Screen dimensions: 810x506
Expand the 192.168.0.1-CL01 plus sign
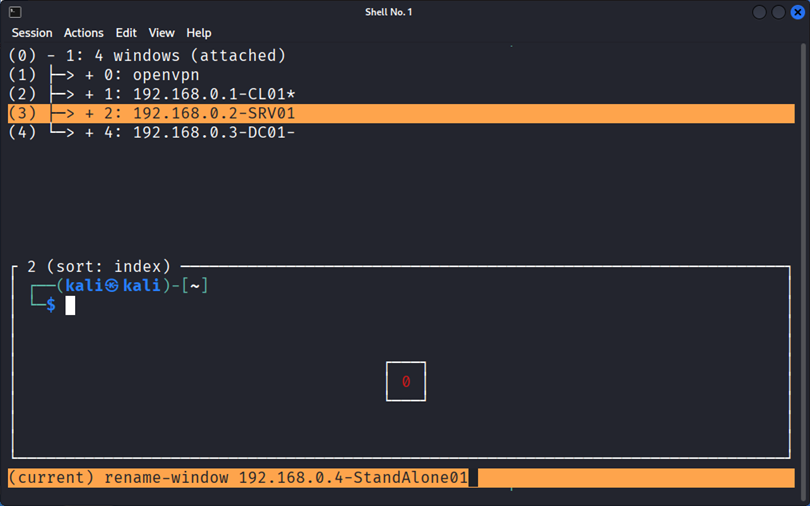[x=89, y=94]
